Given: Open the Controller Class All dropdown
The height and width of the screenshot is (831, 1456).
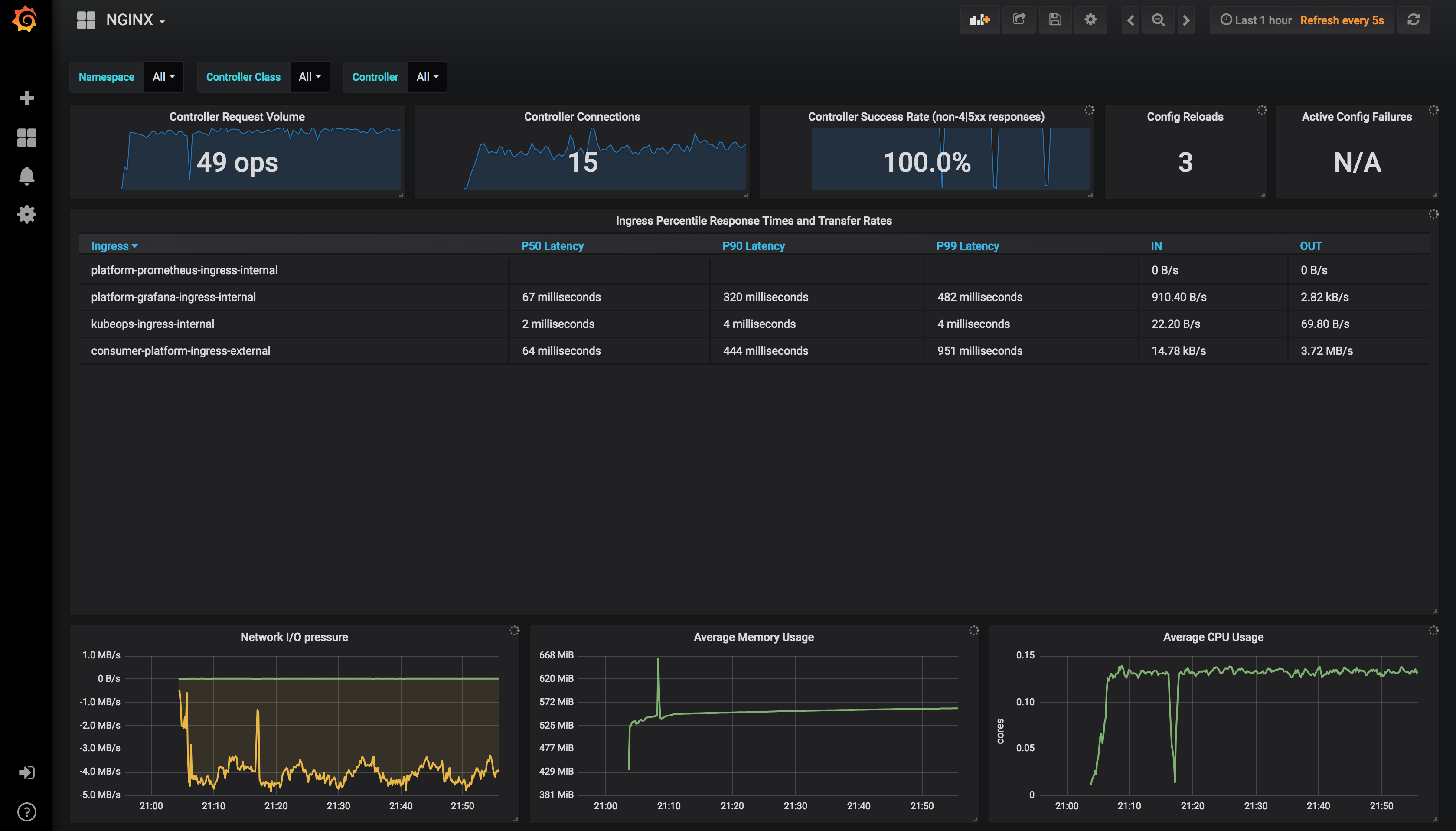Looking at the screenshot, I should (309, 76).
